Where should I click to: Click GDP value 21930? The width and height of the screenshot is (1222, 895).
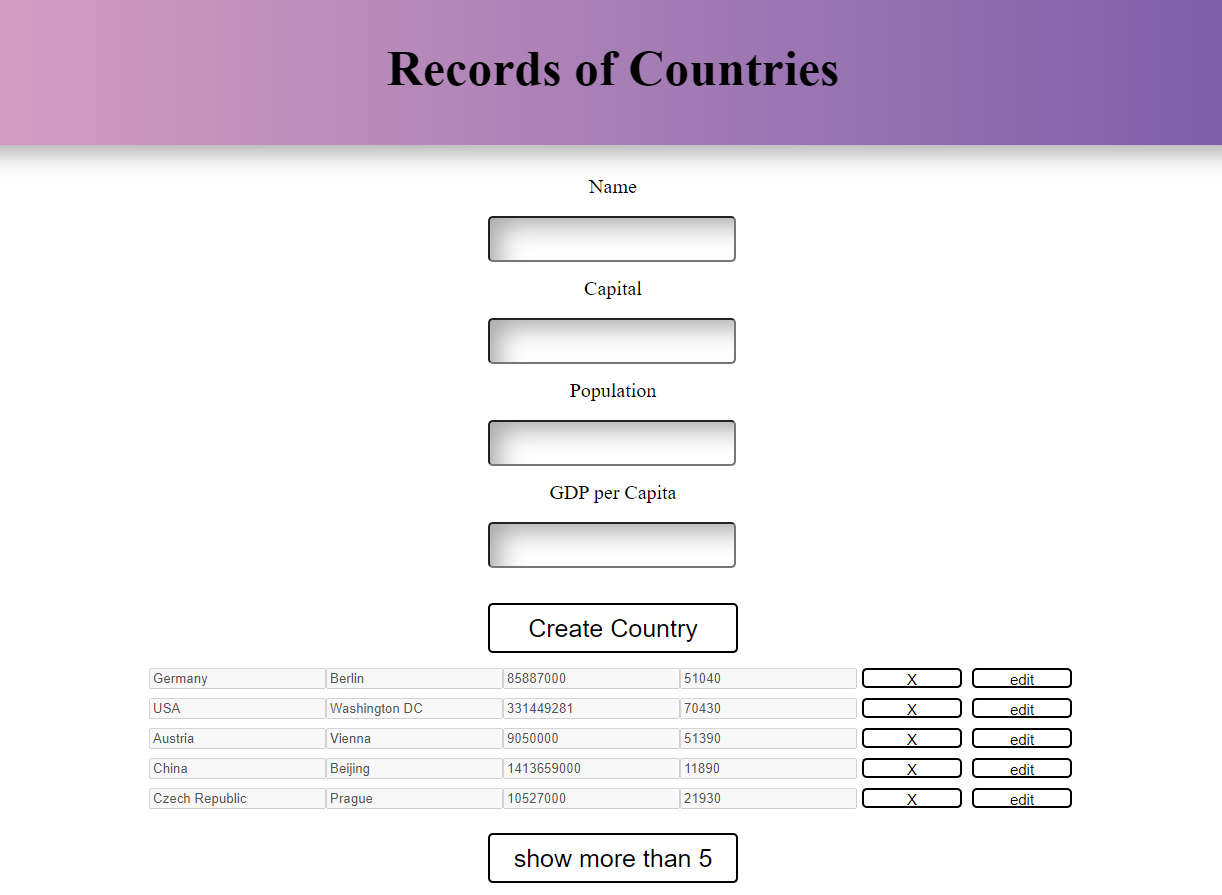point(768,798)
